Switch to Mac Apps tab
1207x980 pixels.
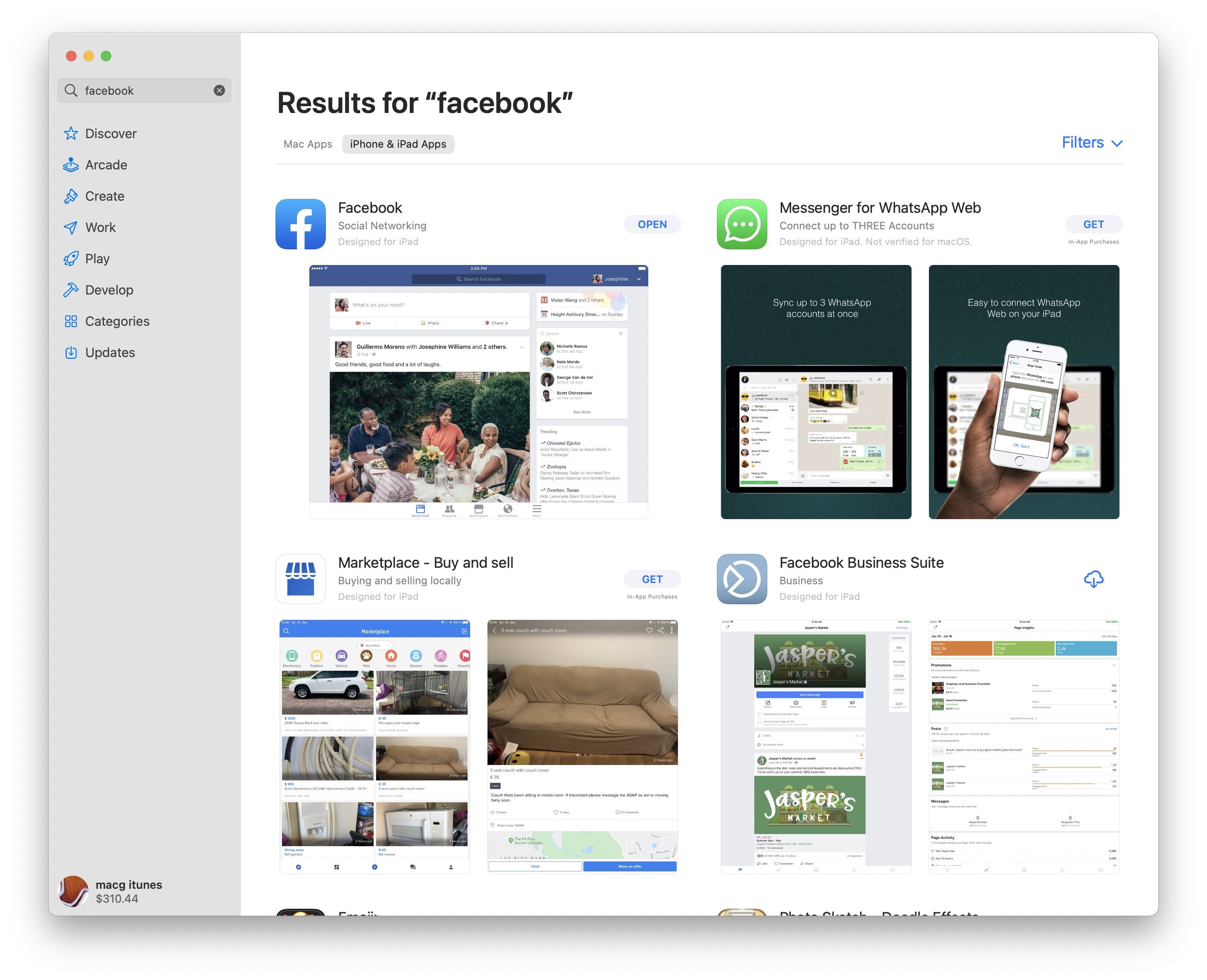coord(307,143)
